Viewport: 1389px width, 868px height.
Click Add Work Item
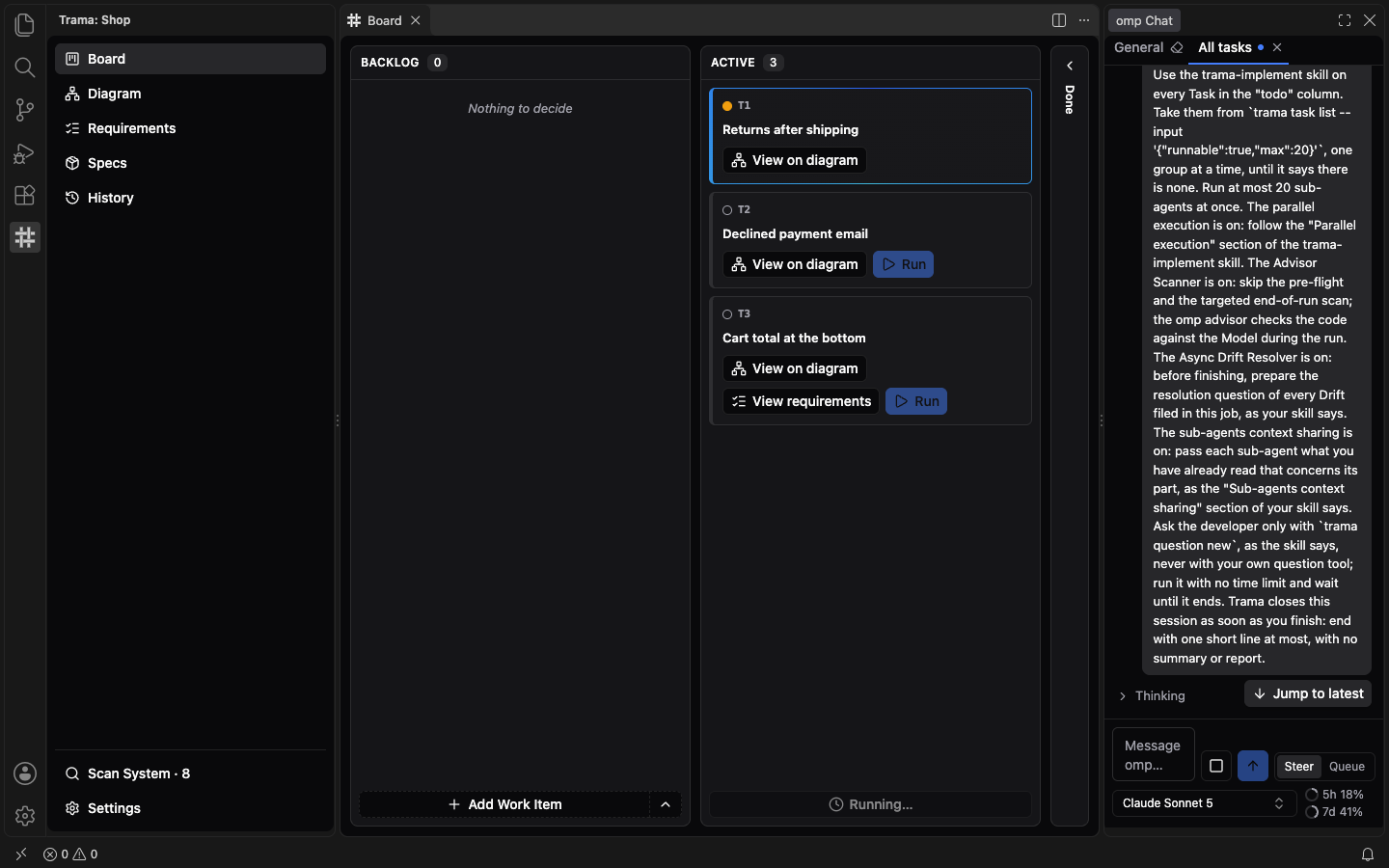(x=505, y=804)
